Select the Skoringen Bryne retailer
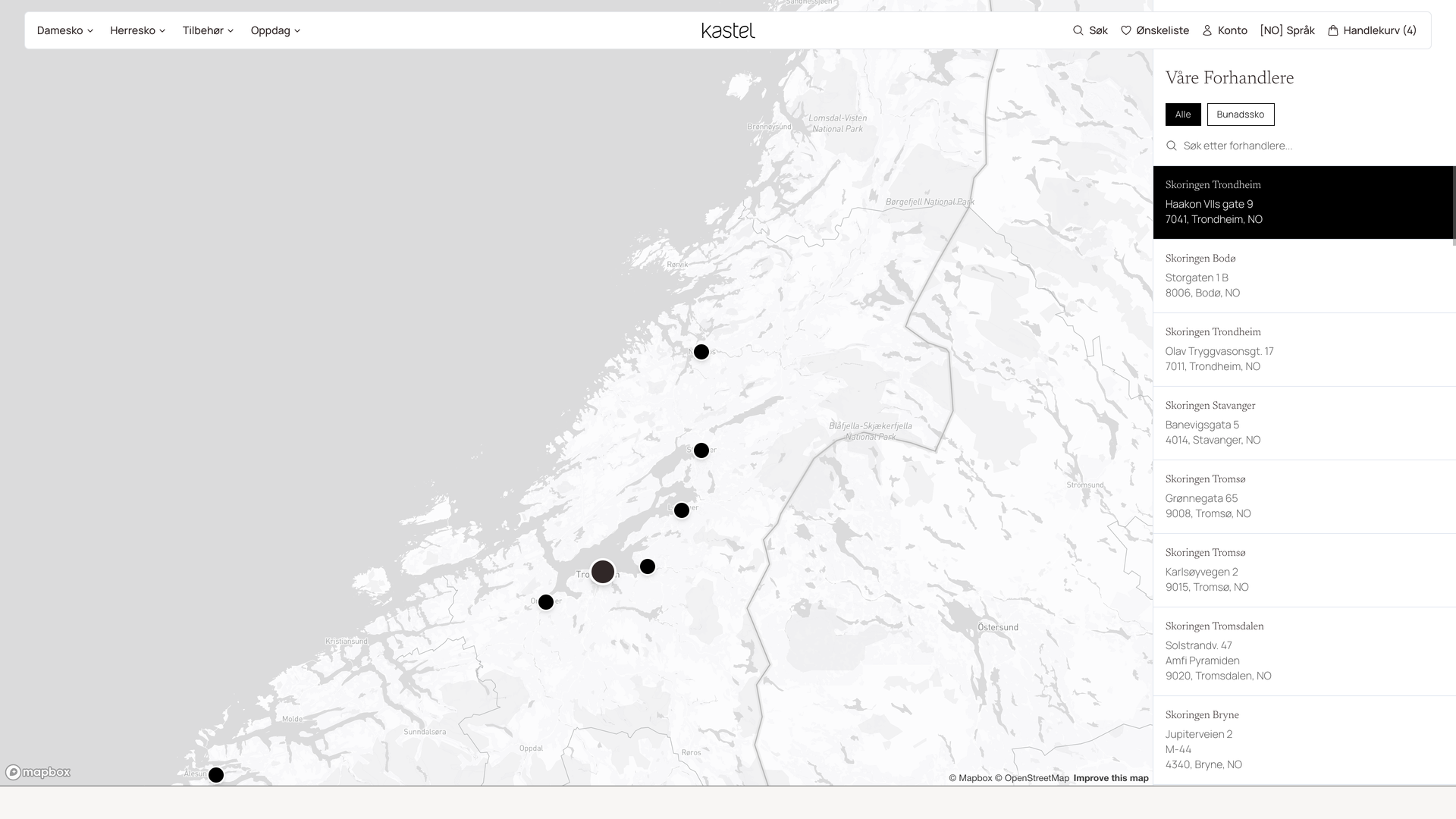This screenshot has height=819, width=1456. coord(1304,740)
